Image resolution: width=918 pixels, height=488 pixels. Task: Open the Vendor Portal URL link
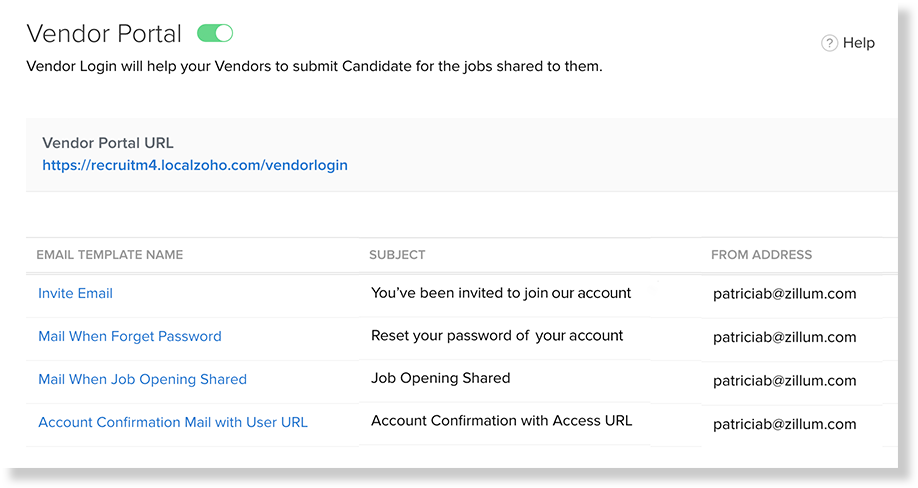coord(195,165)
